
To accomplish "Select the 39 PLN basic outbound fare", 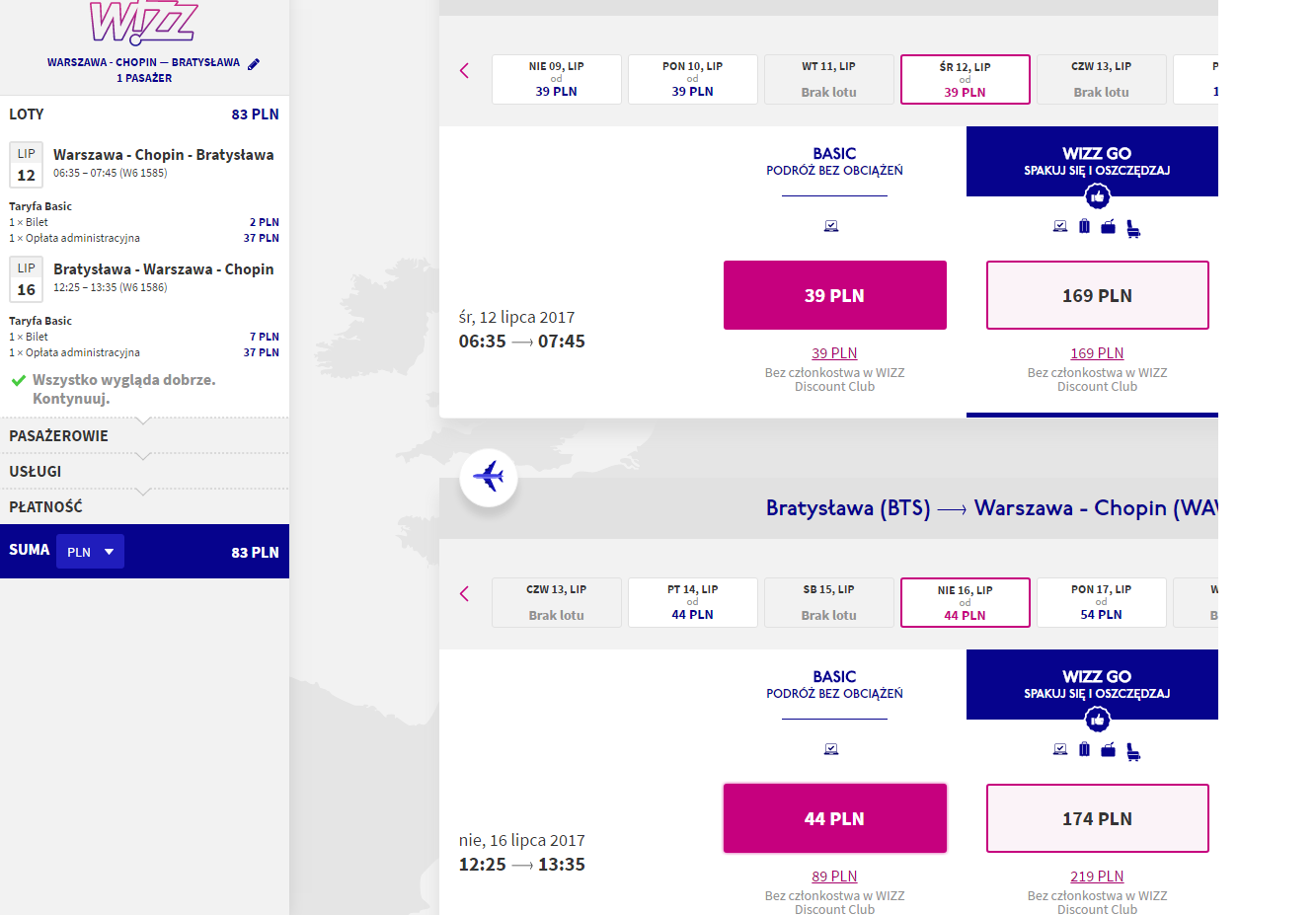I will coord(835,295).
